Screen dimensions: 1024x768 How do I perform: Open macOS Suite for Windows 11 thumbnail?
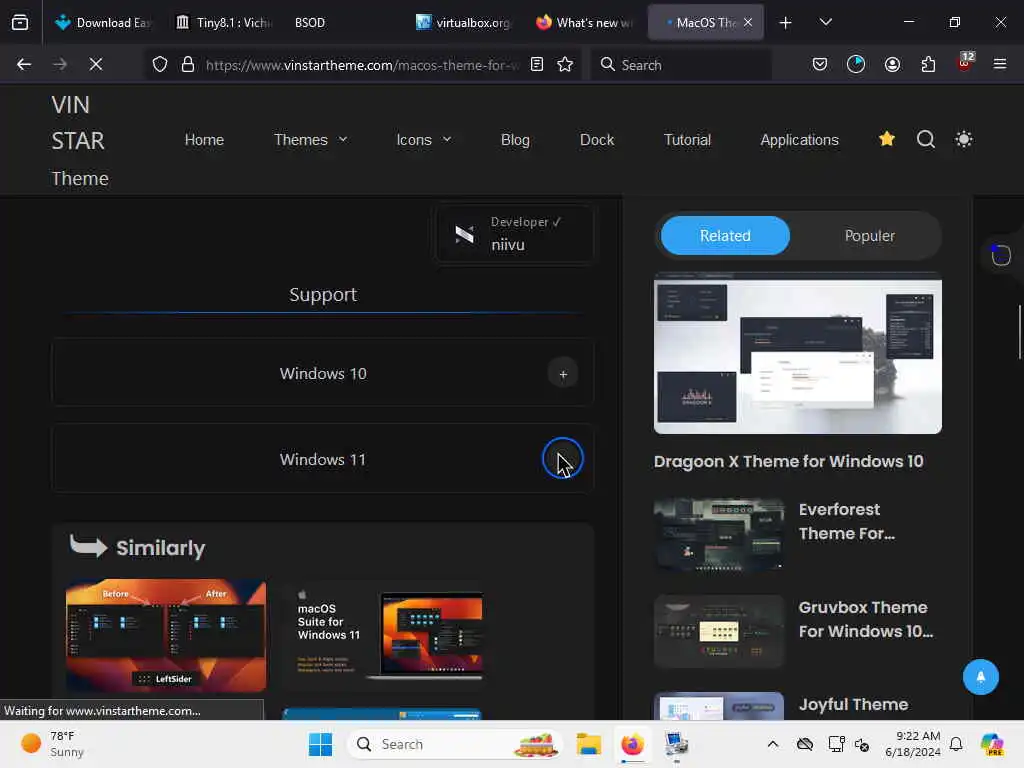[x=383, y=635]
